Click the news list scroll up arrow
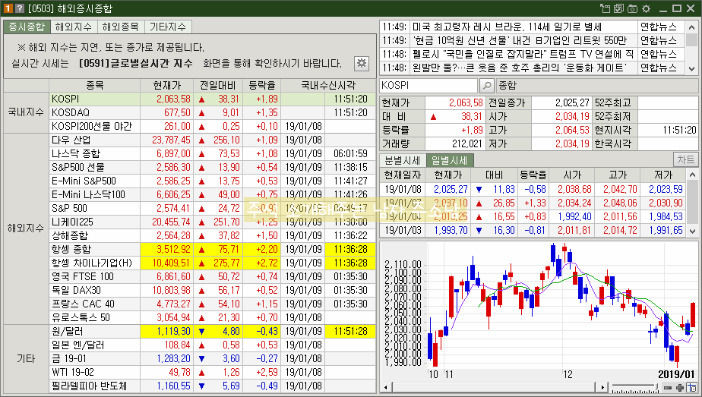 tap(692, 27)
